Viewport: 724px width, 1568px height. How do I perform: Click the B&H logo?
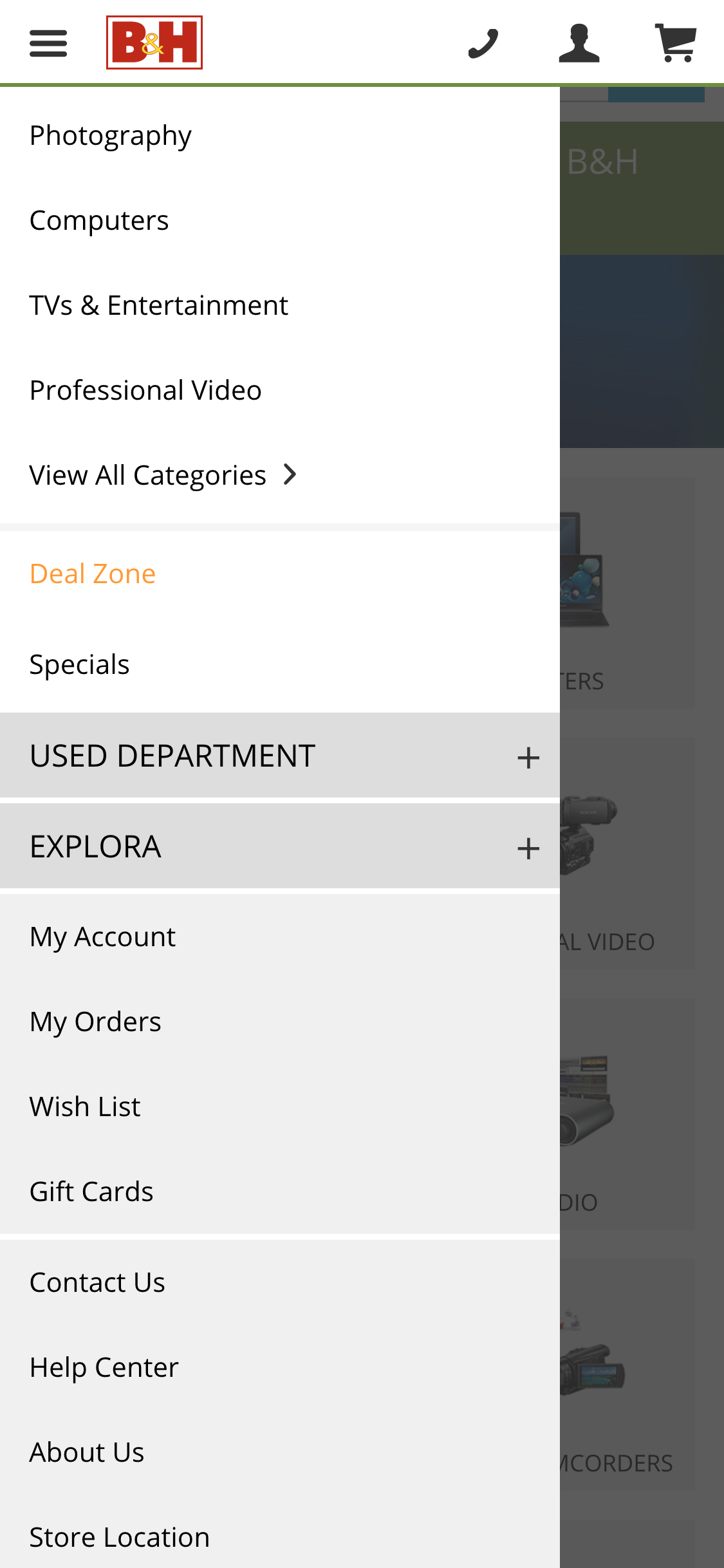(154, 42)
